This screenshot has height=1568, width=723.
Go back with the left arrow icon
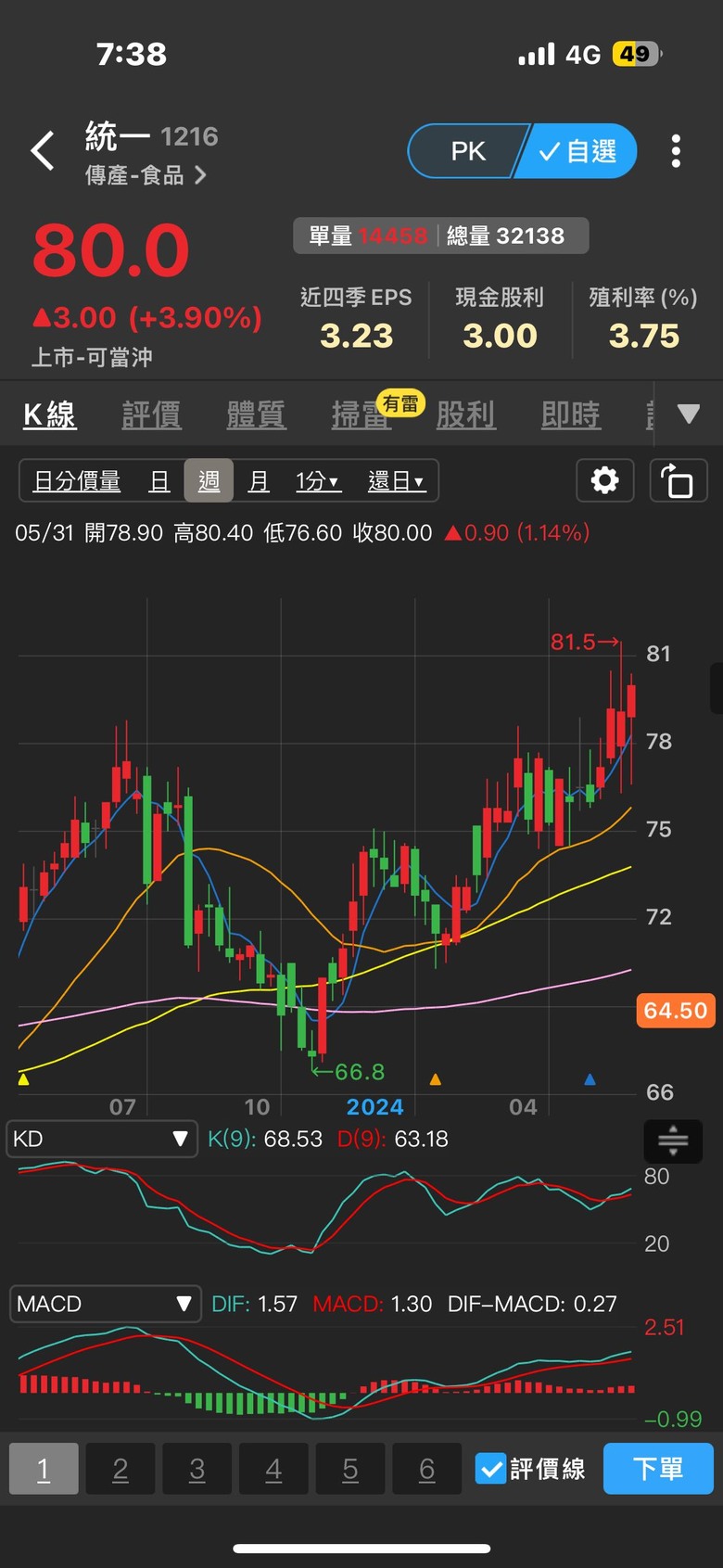(x=43, y=150)
